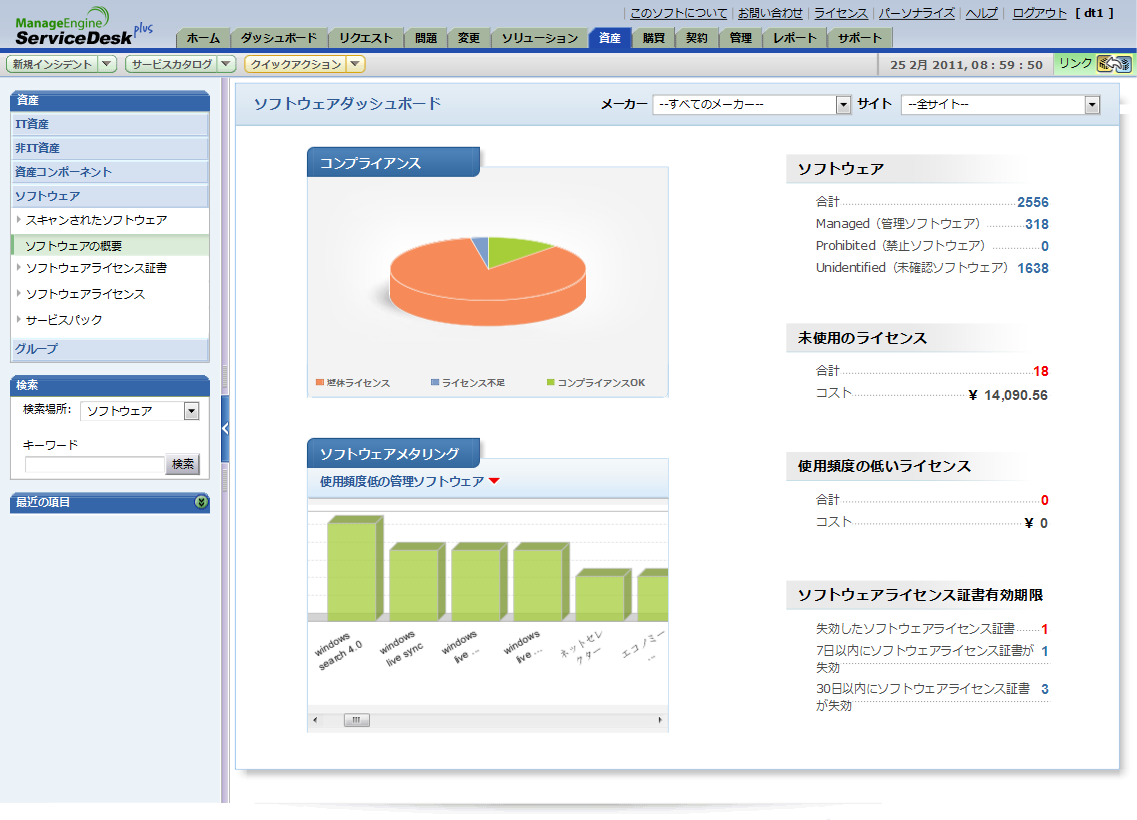Switch to the リクエスト tab
This screenshot has width=1137, height=820.
365,38
